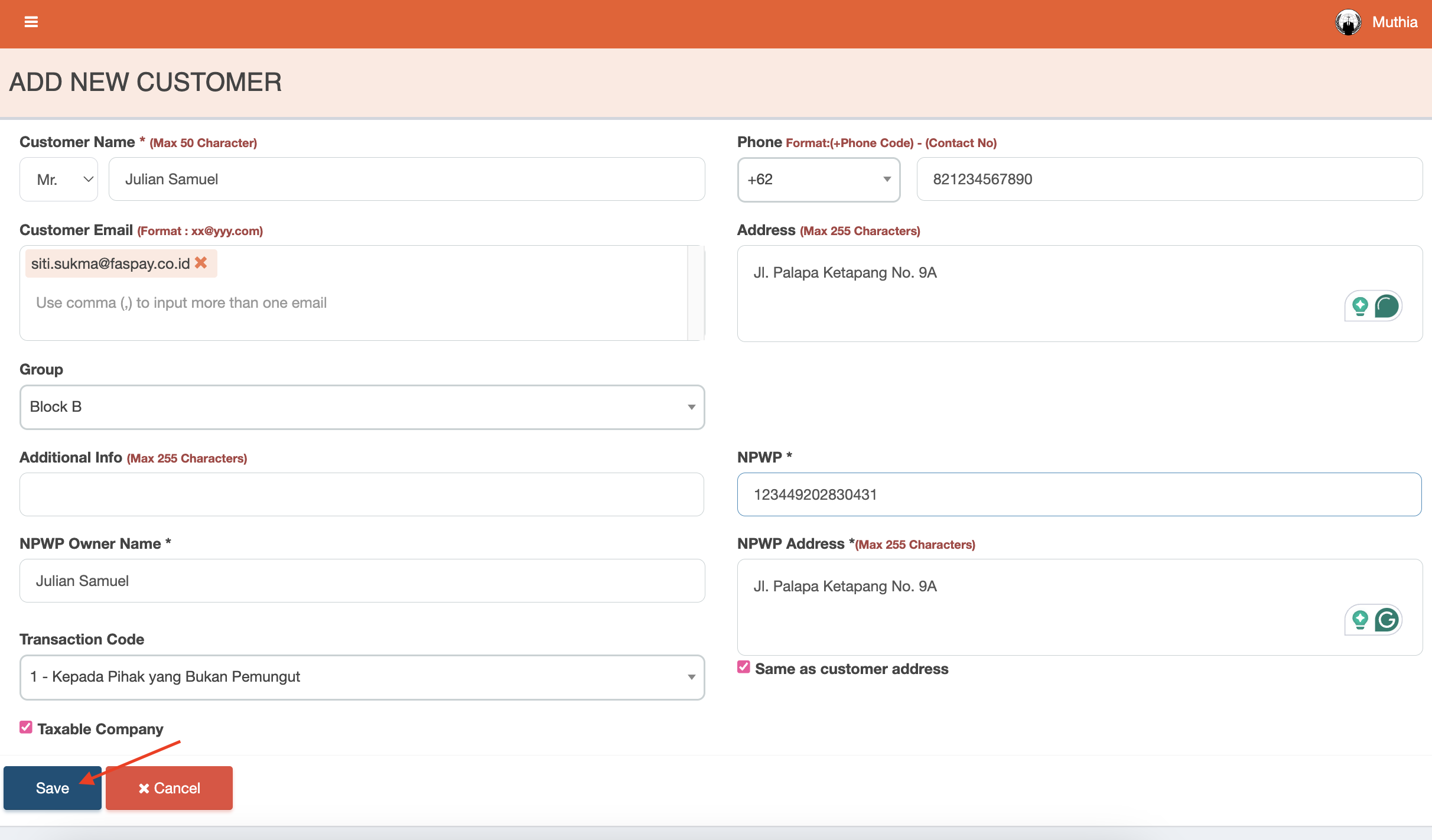Click the Cancel button
The height and width of the screenshot is (840, 1432).
(x=169, y=788)
